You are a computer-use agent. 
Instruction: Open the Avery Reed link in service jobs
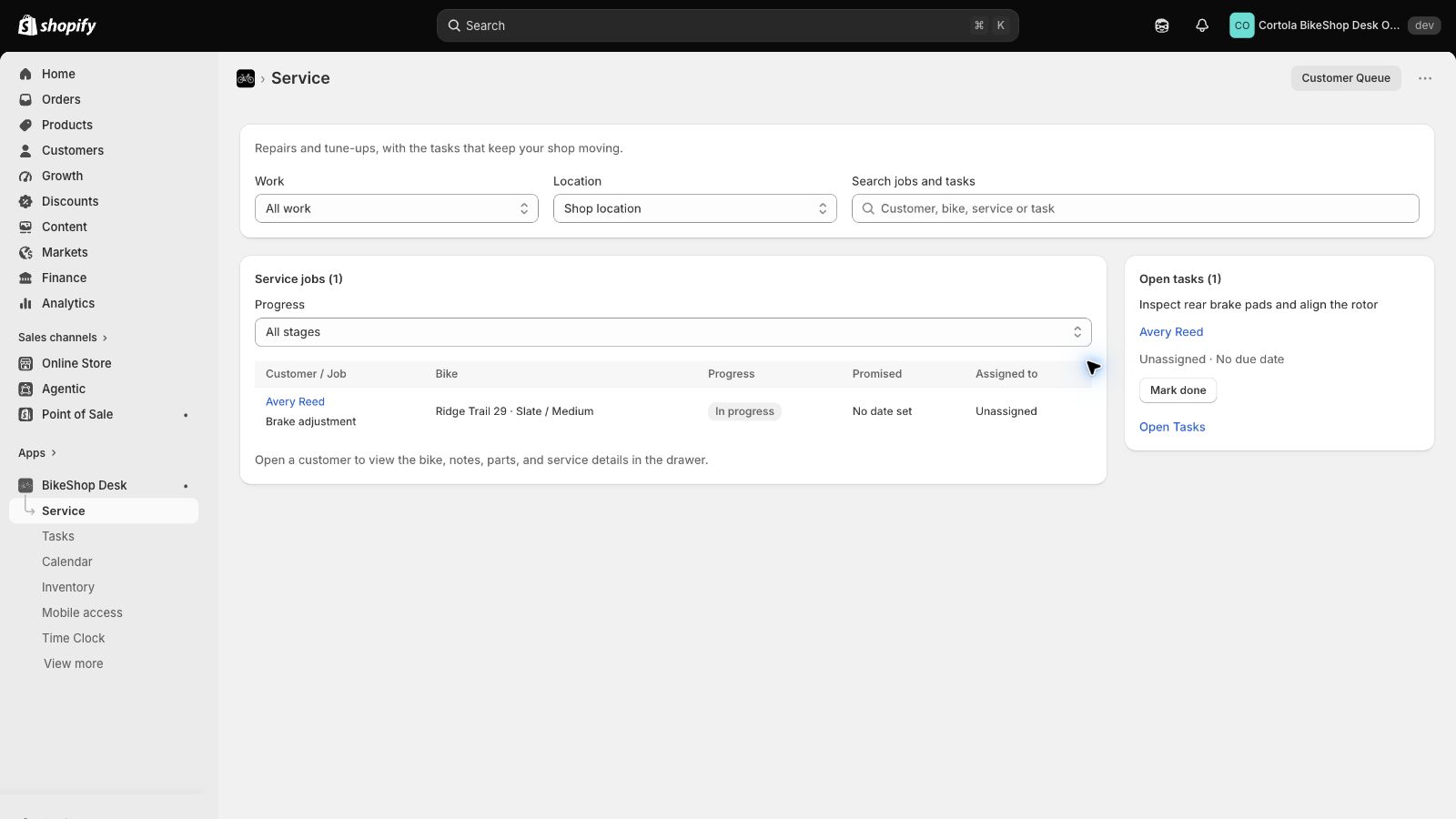click(295, 401)
